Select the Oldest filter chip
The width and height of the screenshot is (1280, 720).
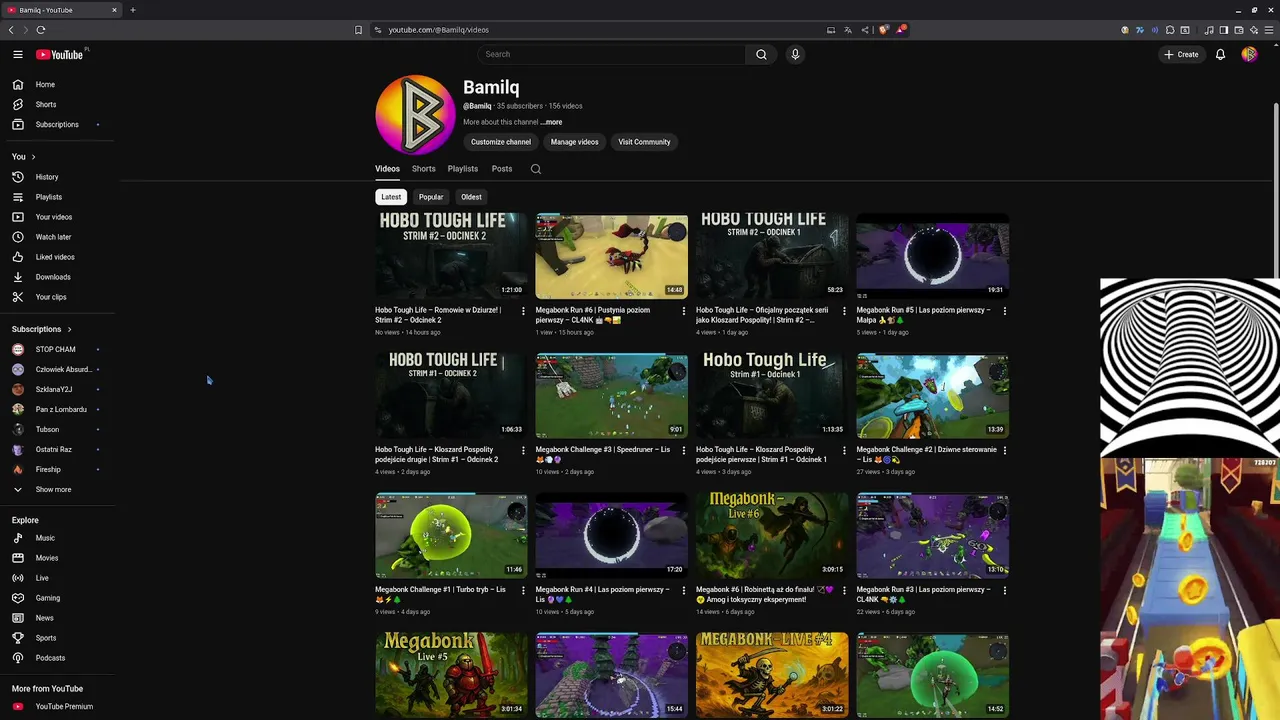[x=471, y=197]
